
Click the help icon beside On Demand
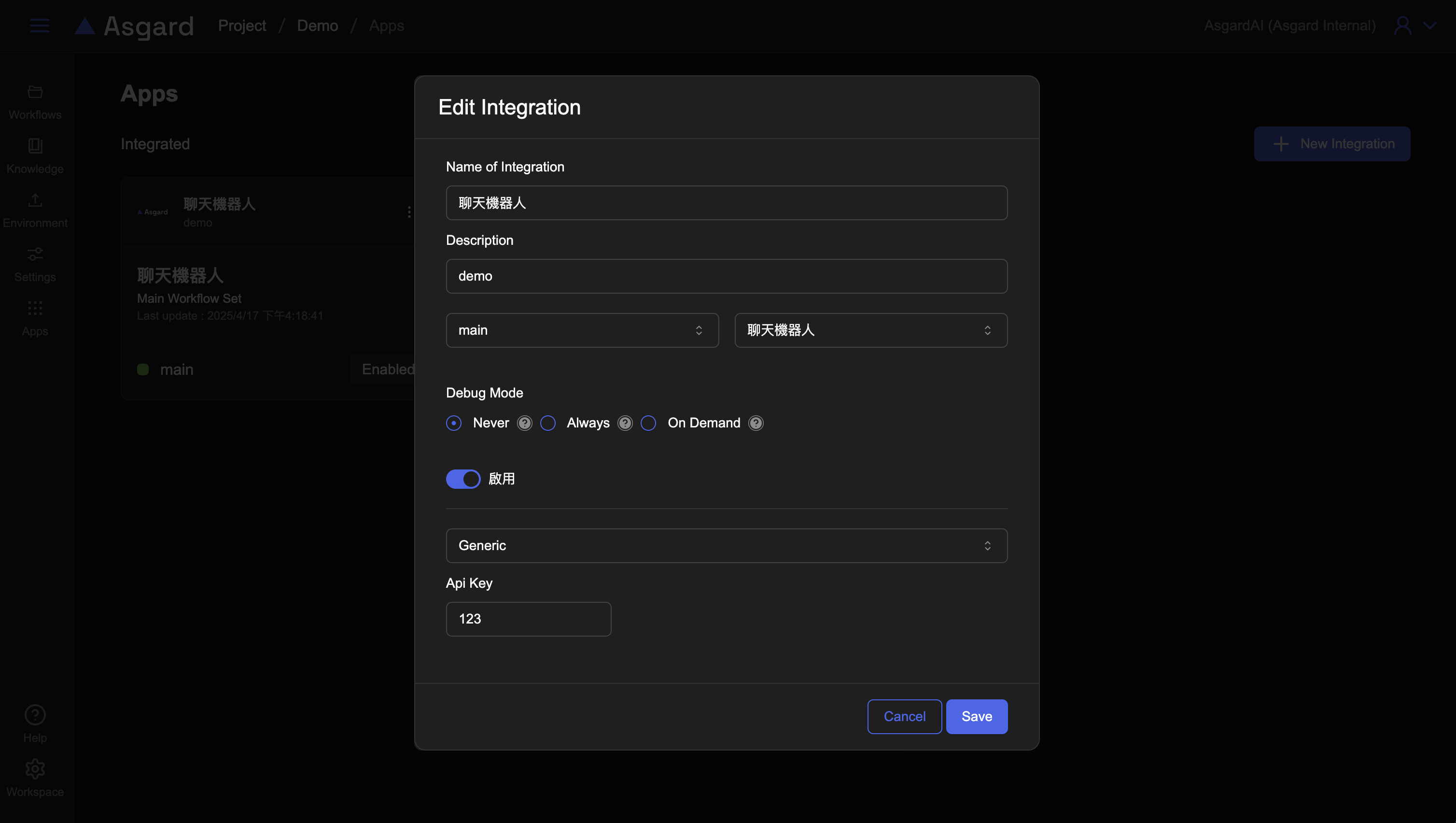pyautogui.click(x=756, y=423)
